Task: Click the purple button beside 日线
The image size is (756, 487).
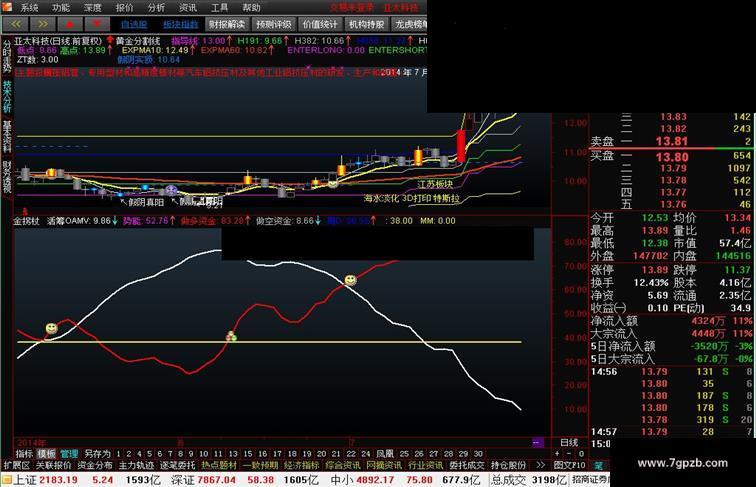Action: (538, 443)
